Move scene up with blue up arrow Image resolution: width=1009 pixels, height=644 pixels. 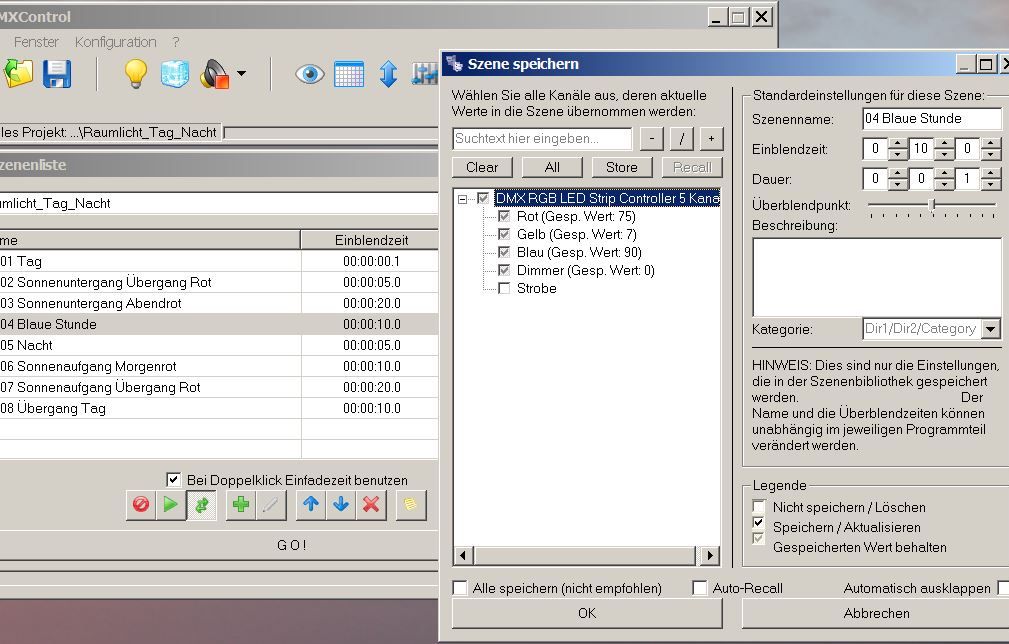311,505
